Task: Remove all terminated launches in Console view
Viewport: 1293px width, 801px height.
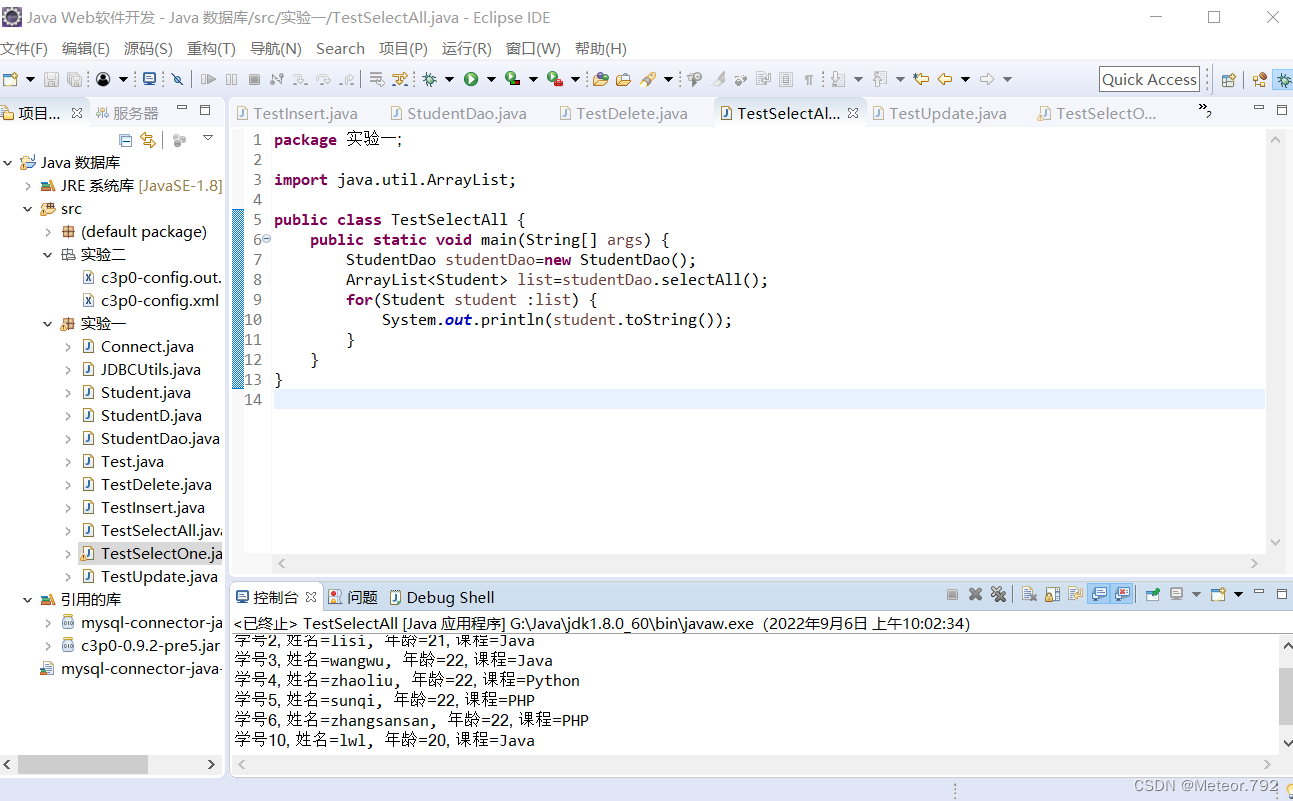Action: pos(999,594)
